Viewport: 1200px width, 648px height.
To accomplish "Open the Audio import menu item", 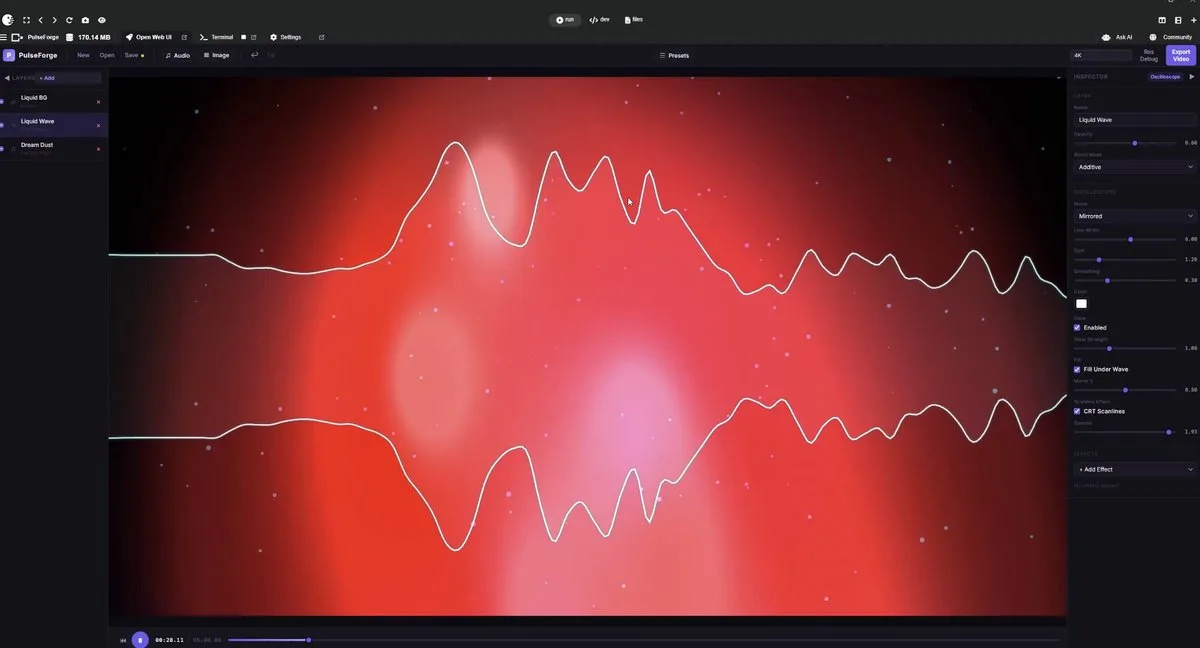I will click(x=177, y=55).
